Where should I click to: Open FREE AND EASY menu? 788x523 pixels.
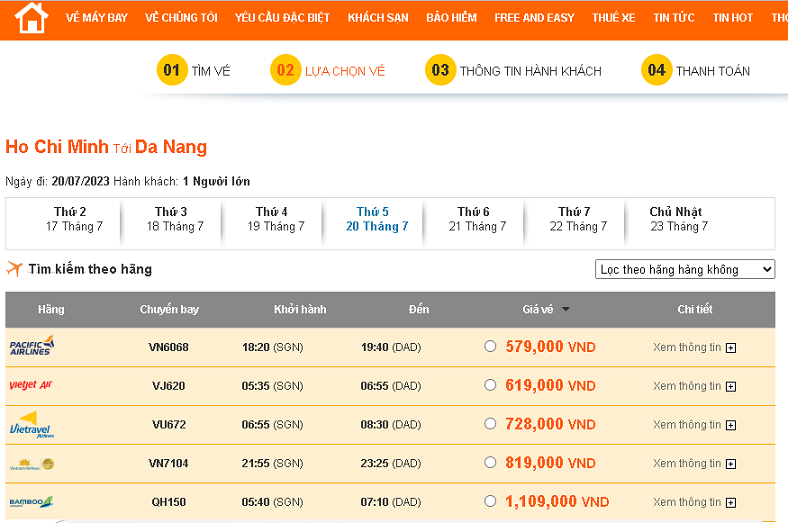534,18
